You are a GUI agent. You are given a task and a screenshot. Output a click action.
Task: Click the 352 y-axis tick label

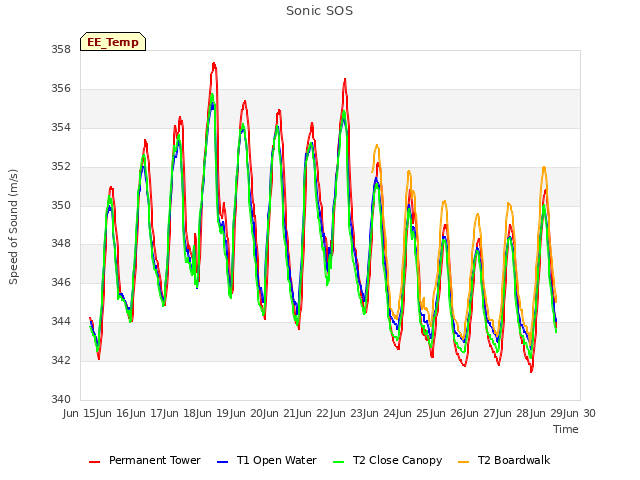61,167
